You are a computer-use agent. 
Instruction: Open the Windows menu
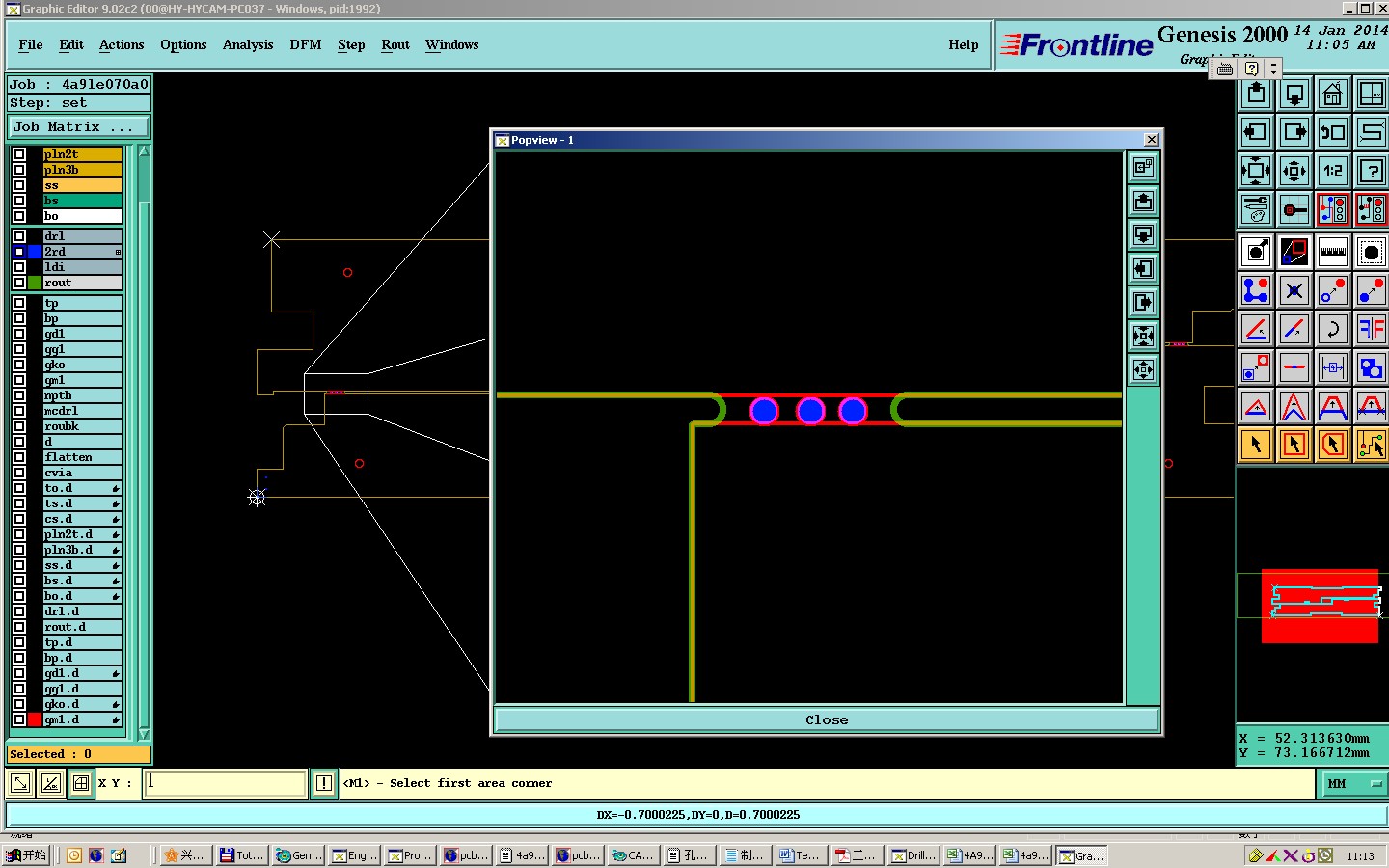point(451,44)
